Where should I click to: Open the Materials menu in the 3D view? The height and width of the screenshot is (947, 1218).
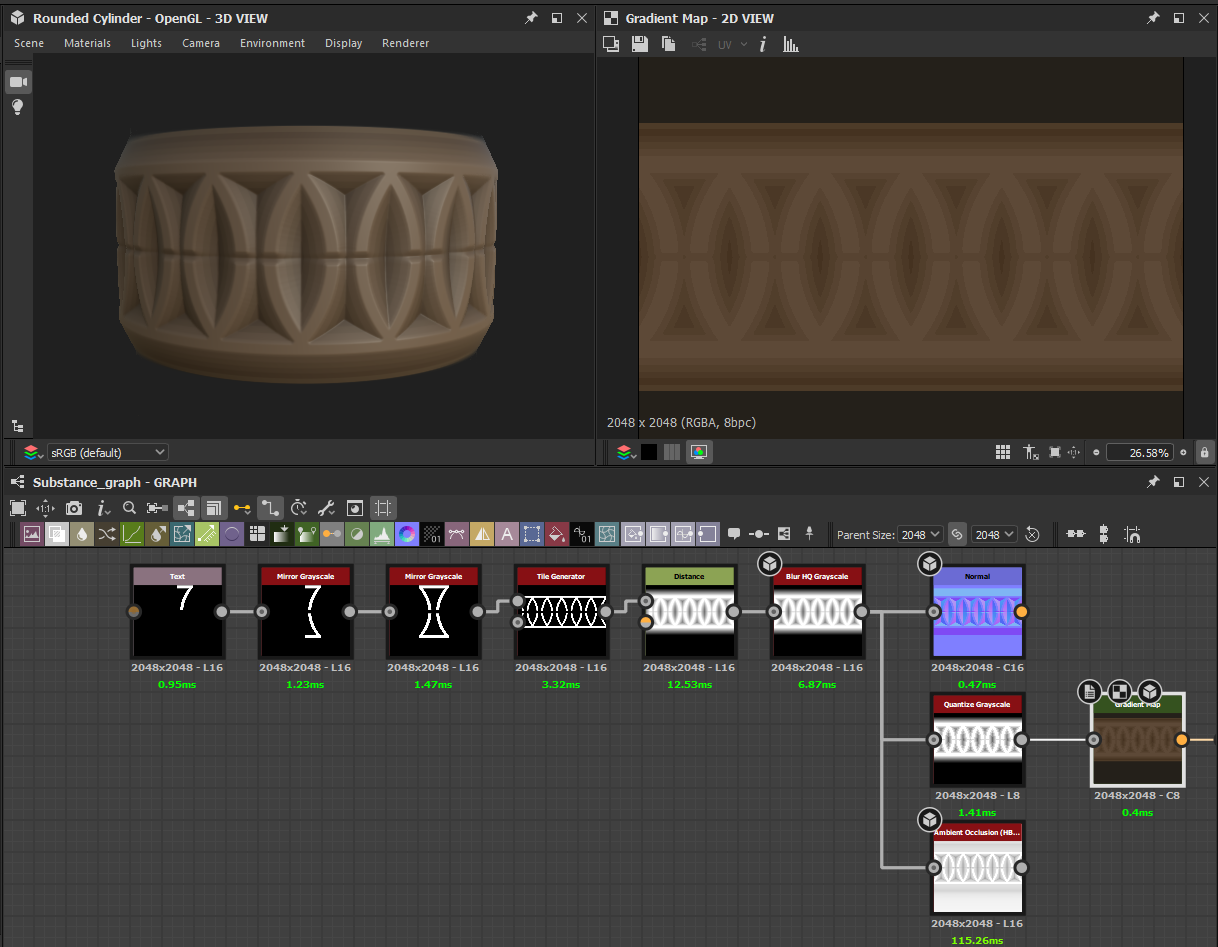(87, 43)
